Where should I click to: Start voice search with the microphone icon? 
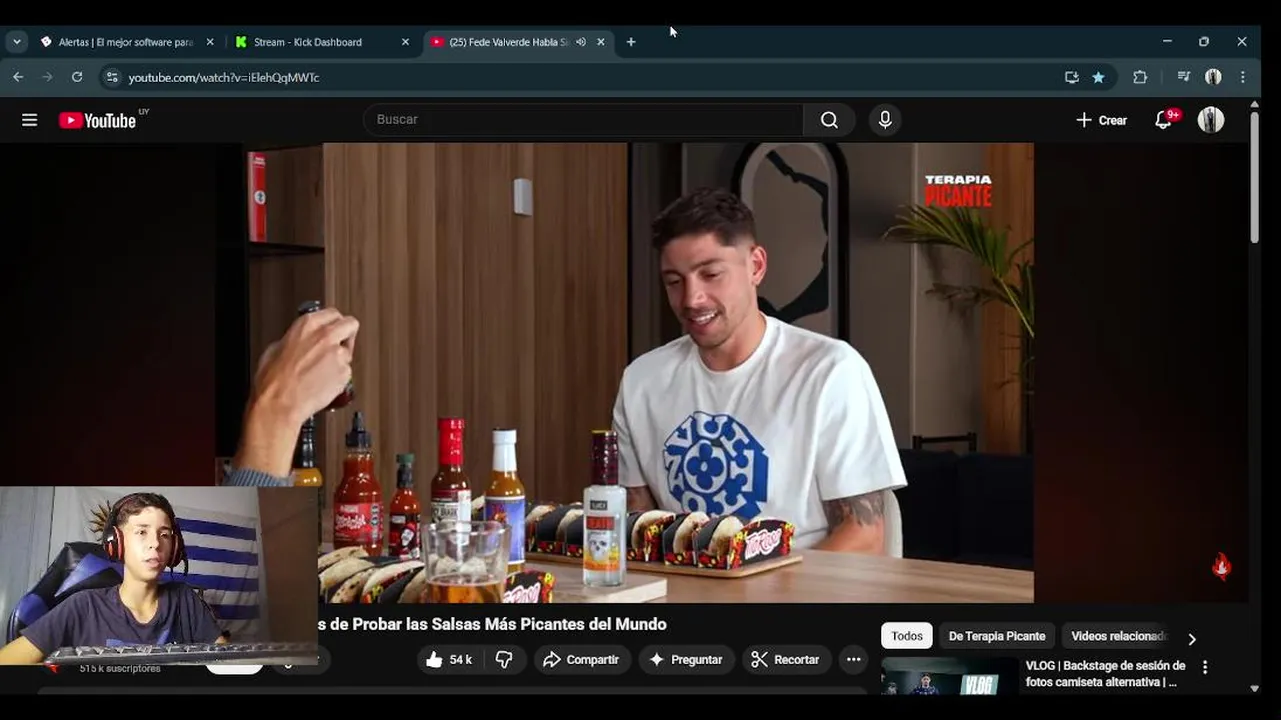click(x=885, y=120)
